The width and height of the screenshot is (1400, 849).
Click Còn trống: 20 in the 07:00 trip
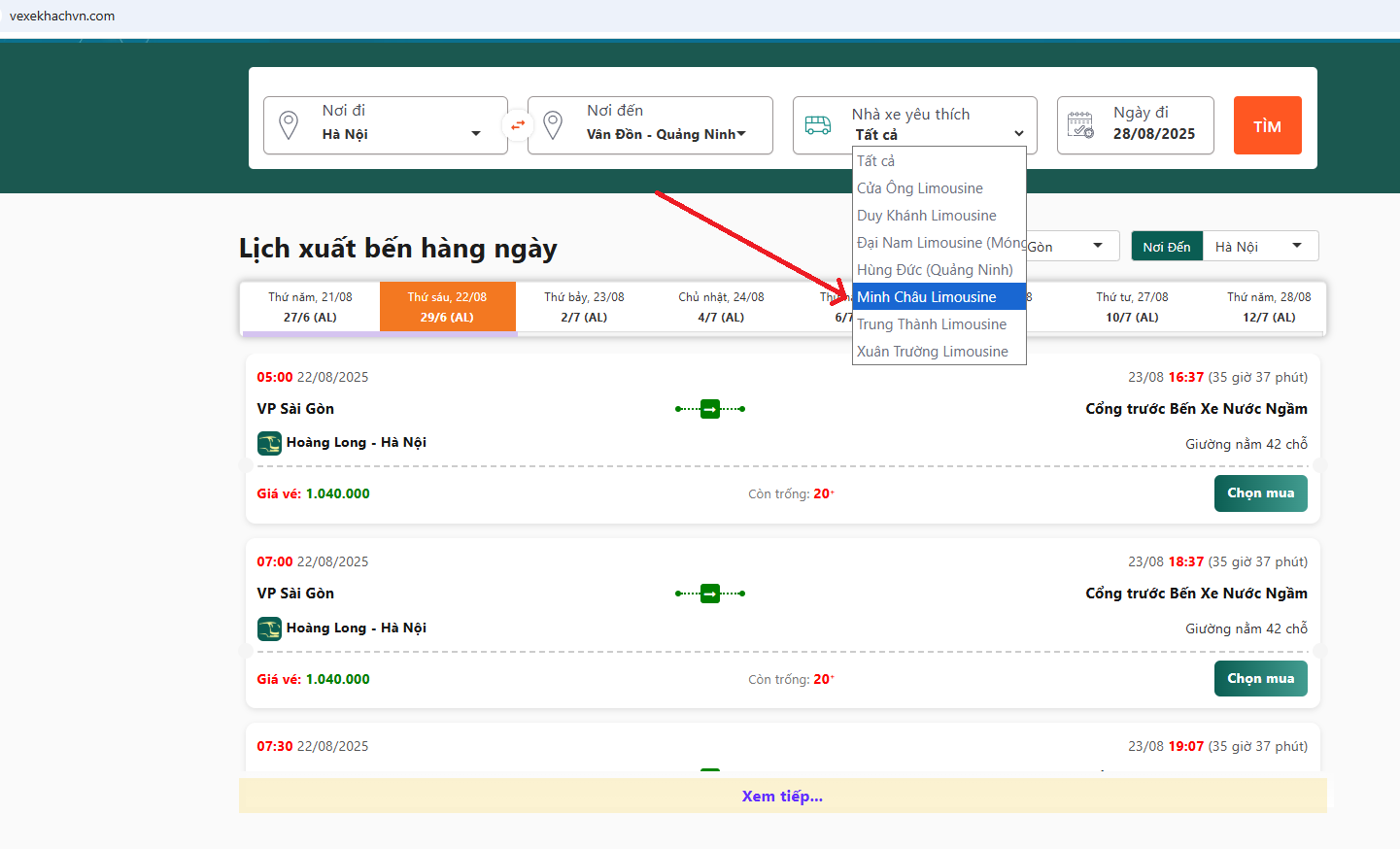791,679
